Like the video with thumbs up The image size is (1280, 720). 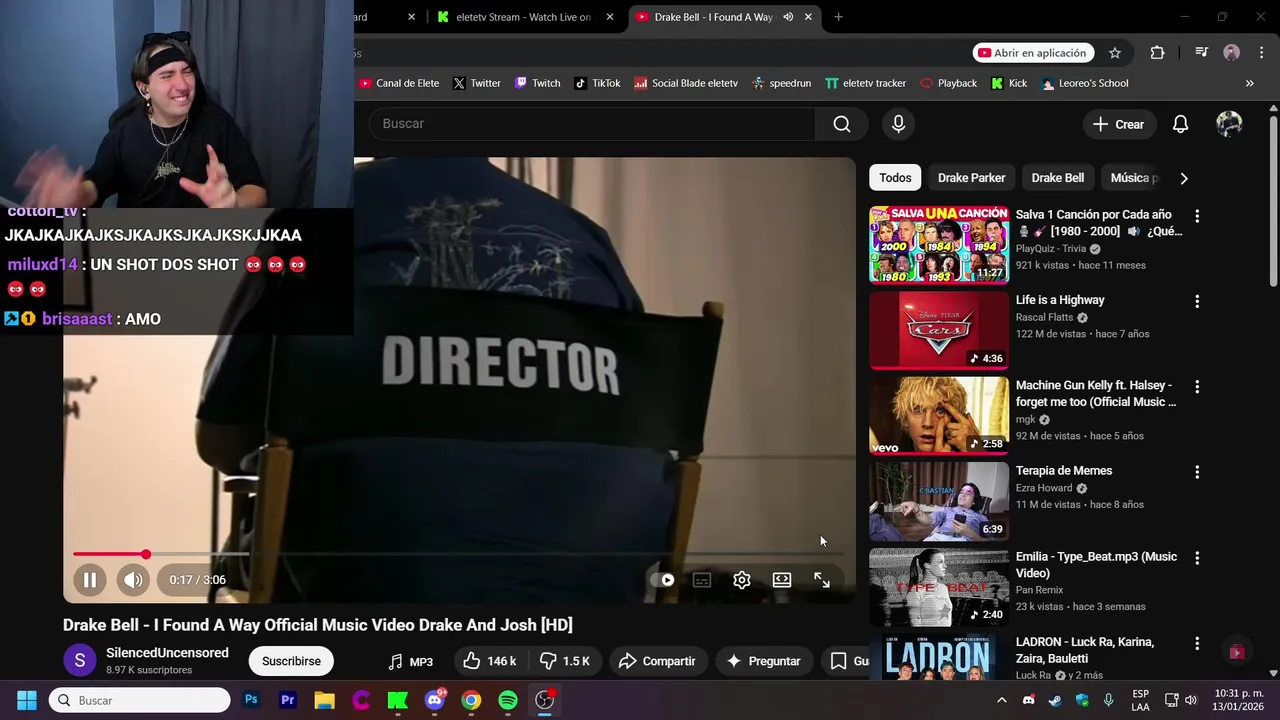[x=489, y=661]
